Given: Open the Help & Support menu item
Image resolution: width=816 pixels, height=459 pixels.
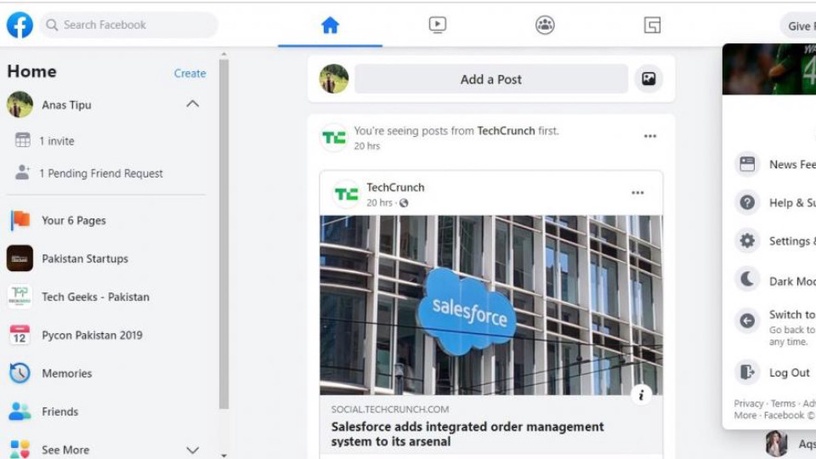Looking at the screenshot, I should point(775,202).
